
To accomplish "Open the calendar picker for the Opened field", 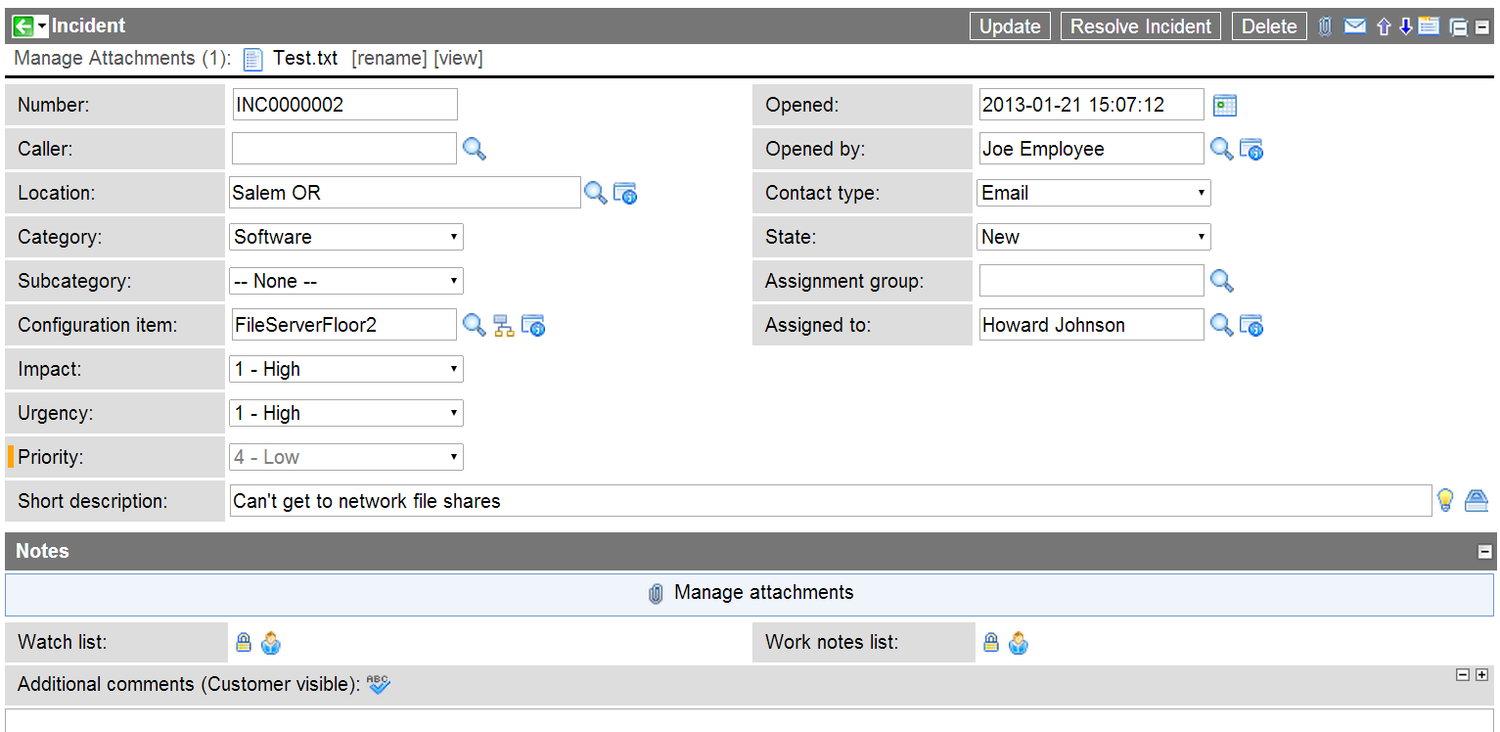I will (x=1224, y=104).
